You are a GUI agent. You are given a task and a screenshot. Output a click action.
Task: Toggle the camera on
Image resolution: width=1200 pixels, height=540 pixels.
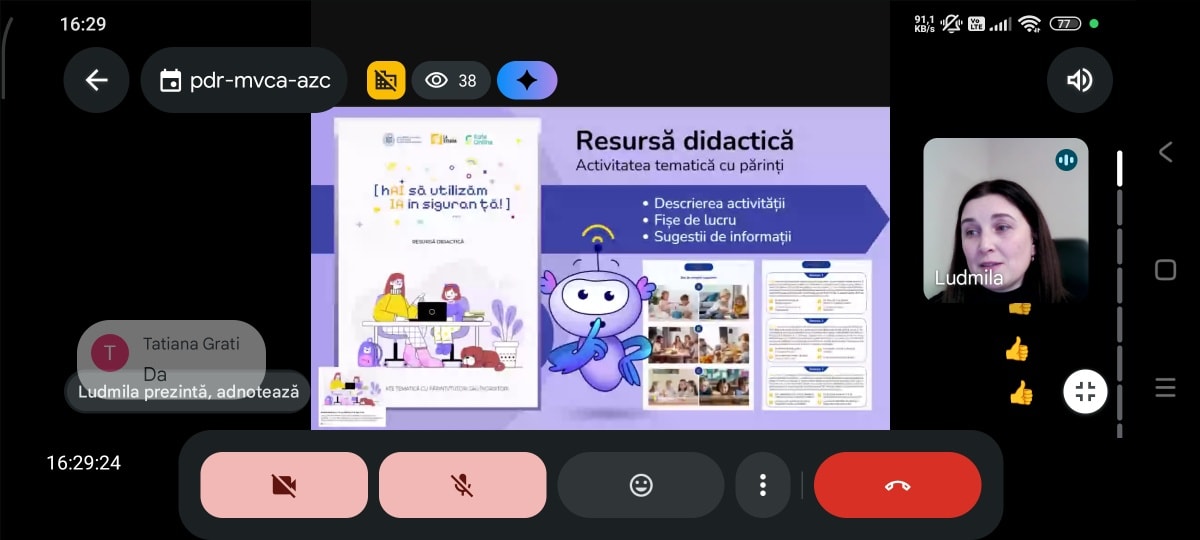click(x=284, y=485)
